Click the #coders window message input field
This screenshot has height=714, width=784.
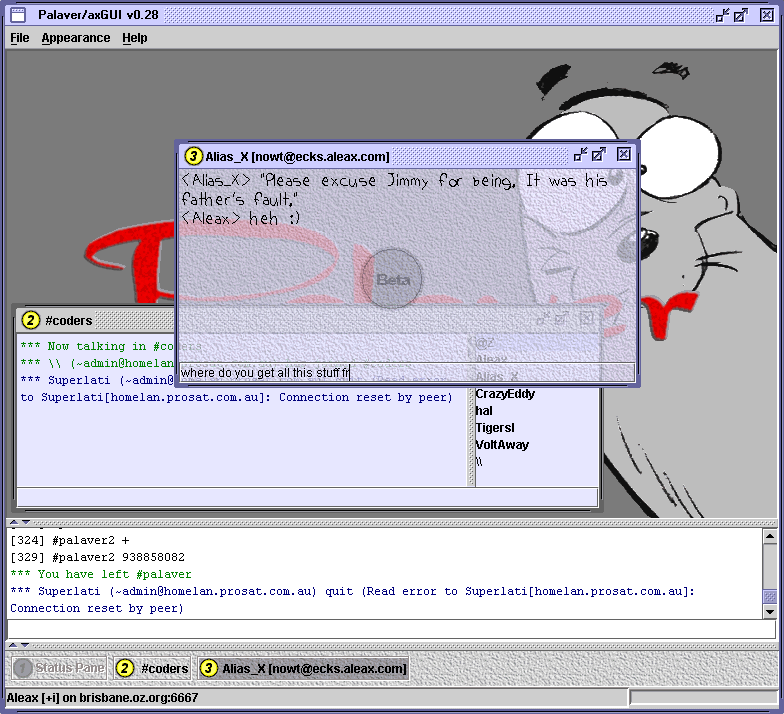pyautogui.click(x=308, y=497)
